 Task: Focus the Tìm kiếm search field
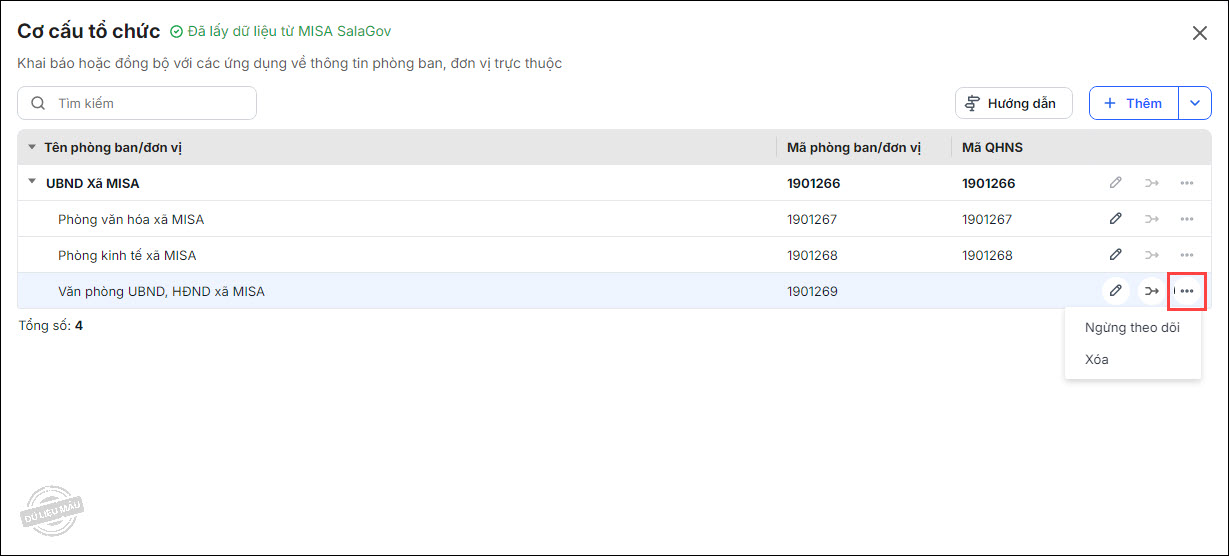click(150, 103)
